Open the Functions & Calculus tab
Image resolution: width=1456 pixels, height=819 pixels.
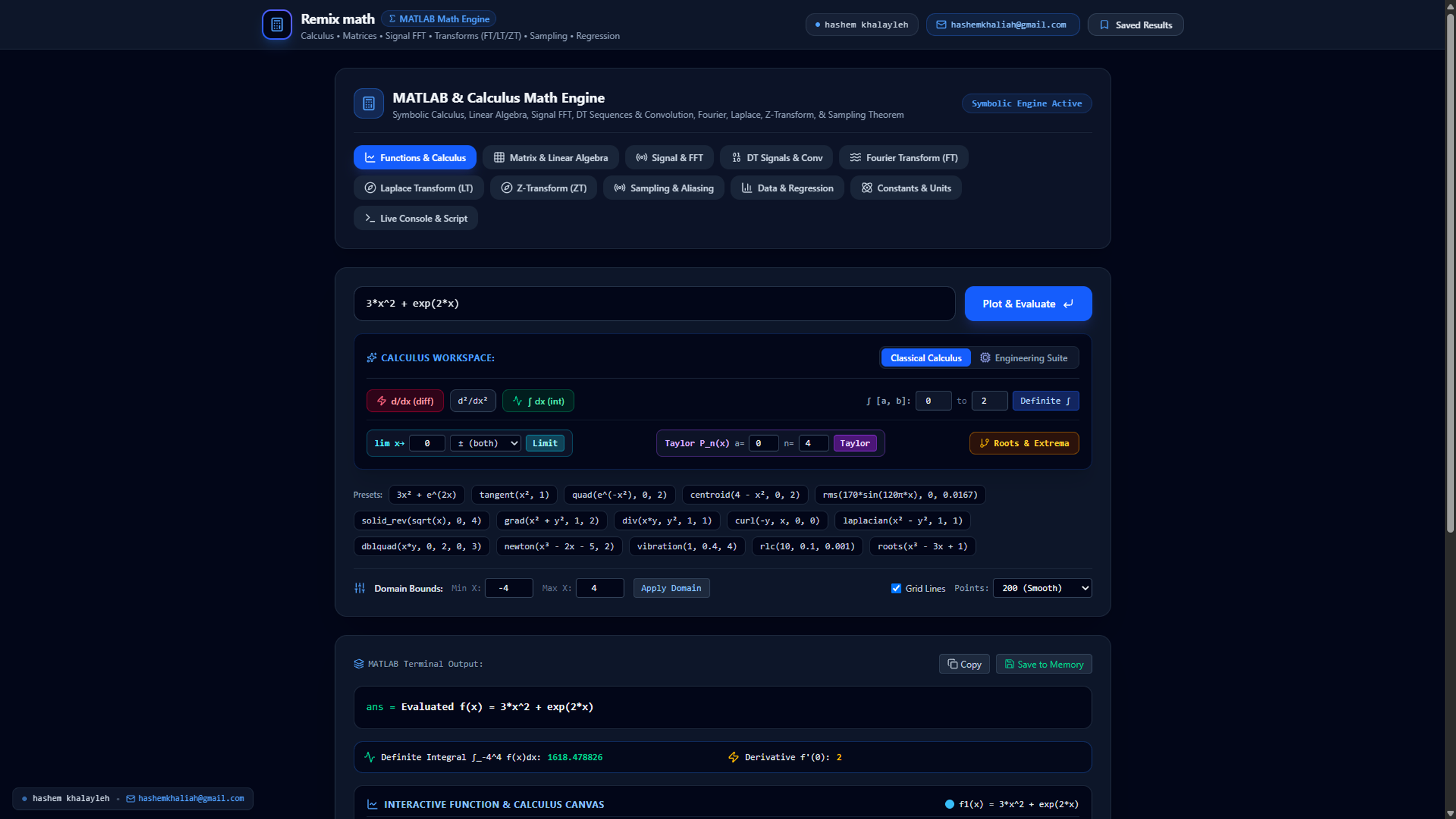click(415, 158)
